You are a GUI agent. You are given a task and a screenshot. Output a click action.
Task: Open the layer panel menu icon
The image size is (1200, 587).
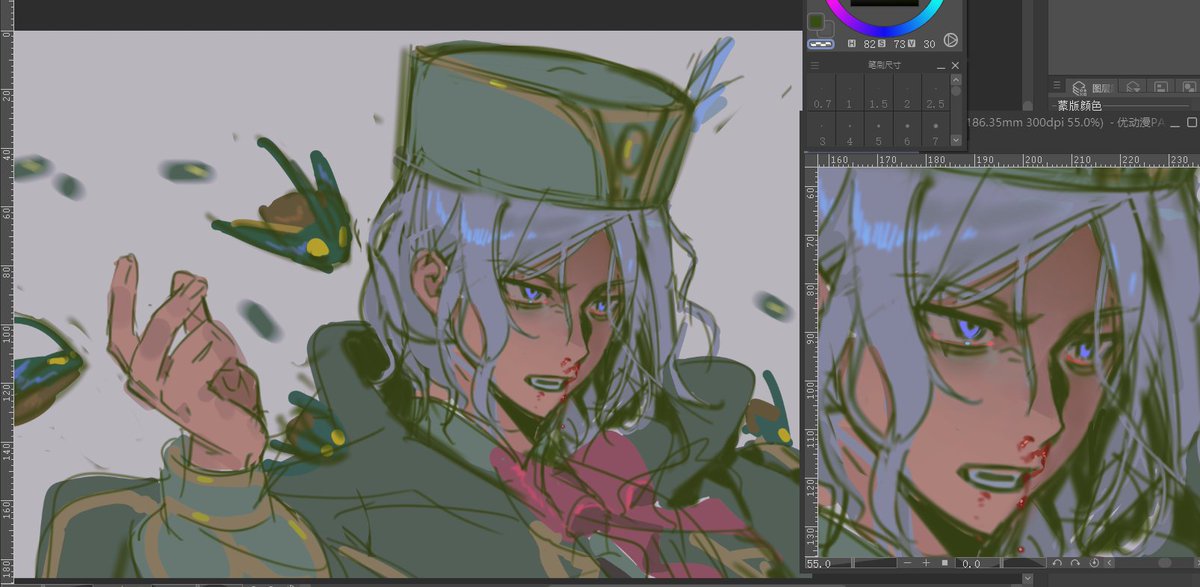tap(1057, 85)
